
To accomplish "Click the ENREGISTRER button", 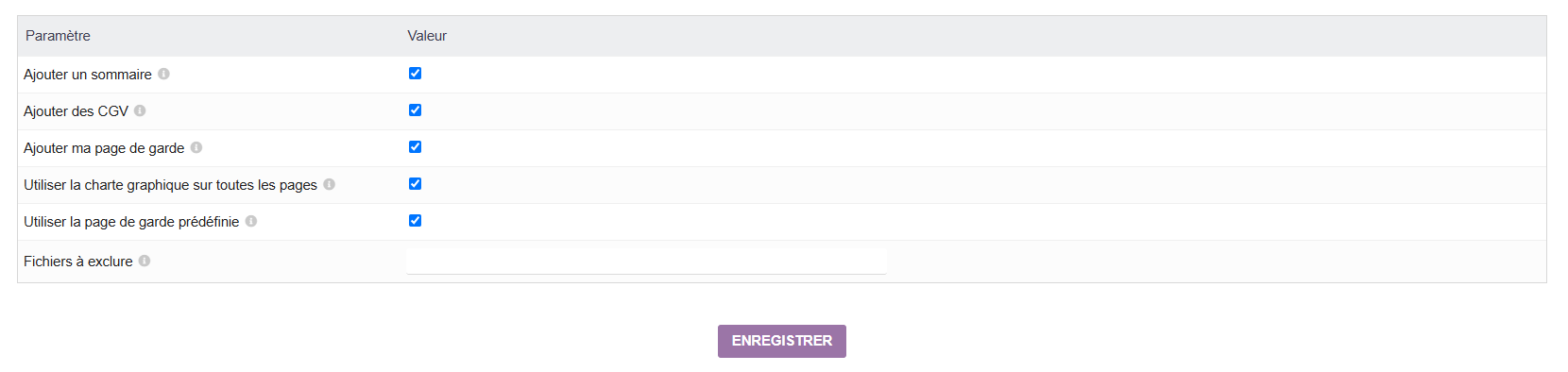I will click(782, 341).
